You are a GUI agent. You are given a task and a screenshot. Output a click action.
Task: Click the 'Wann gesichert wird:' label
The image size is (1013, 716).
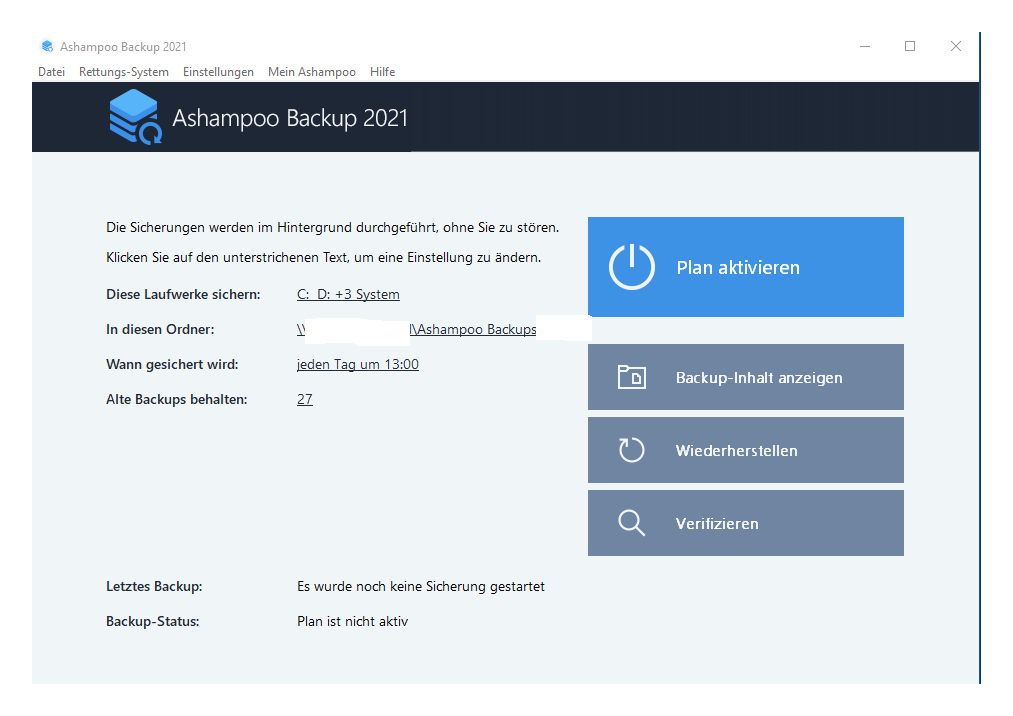tap(172, 364)
